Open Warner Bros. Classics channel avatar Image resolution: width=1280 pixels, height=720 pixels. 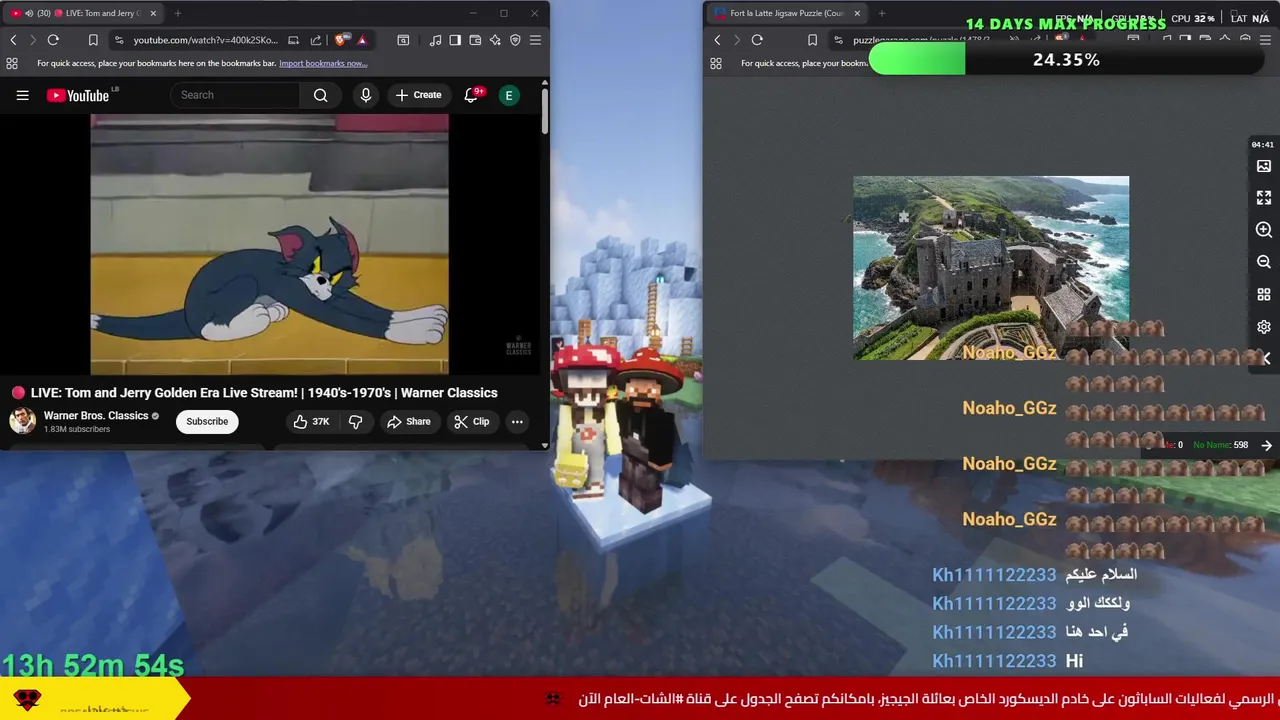click(x=22, y=421)
